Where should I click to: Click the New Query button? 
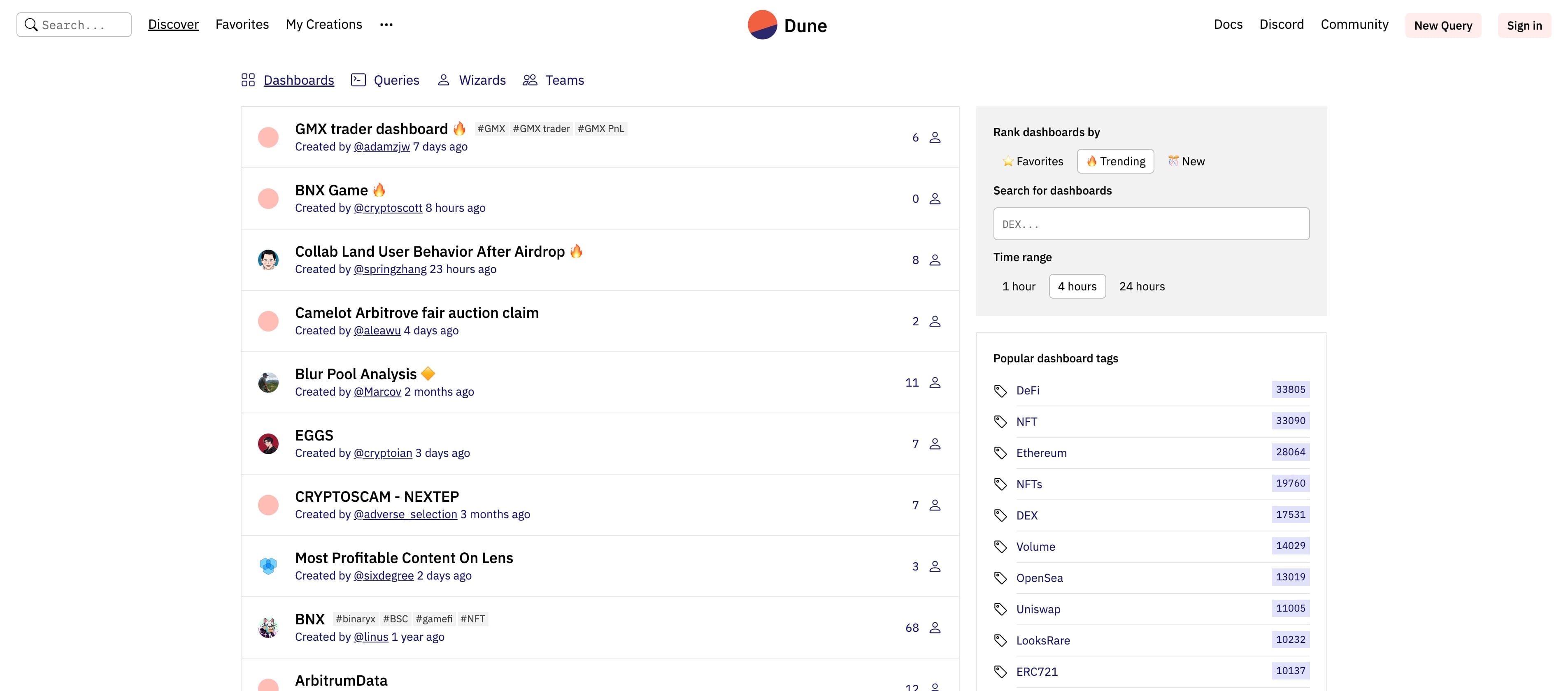click(1442, 26)
